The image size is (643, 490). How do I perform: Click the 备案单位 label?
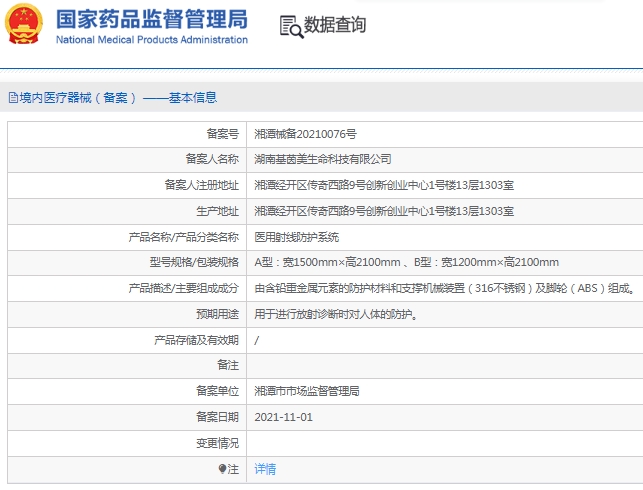217,391
